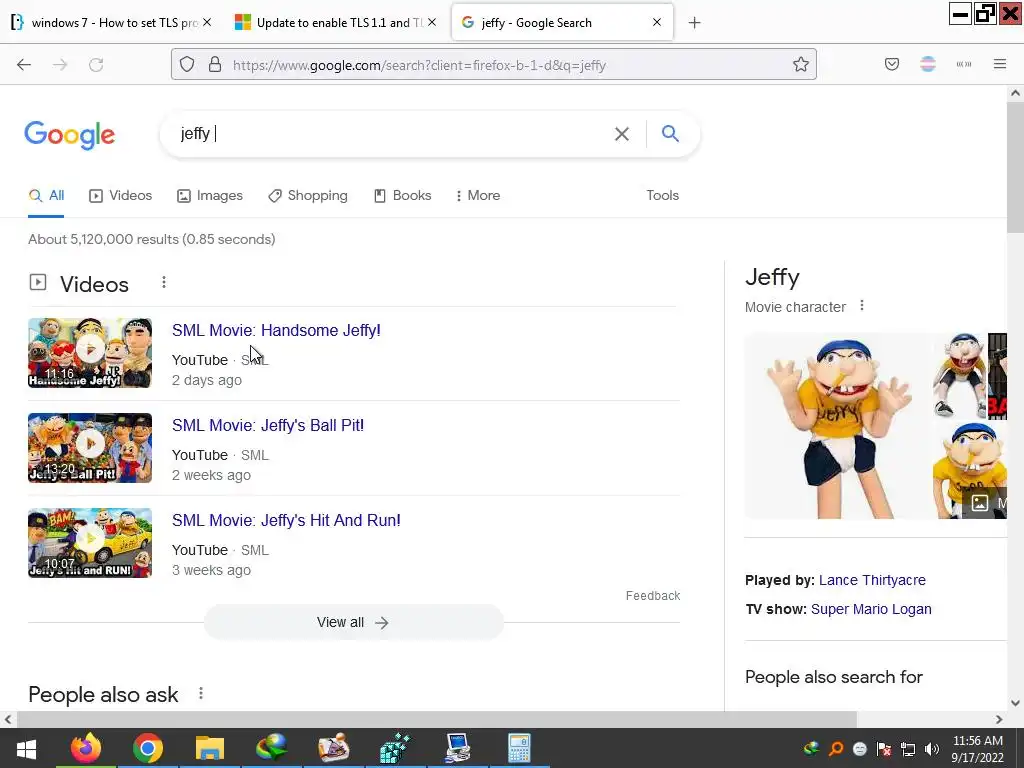Open the tracking protection shield icon
The image size is (1024, 768).
coord(187,65)
